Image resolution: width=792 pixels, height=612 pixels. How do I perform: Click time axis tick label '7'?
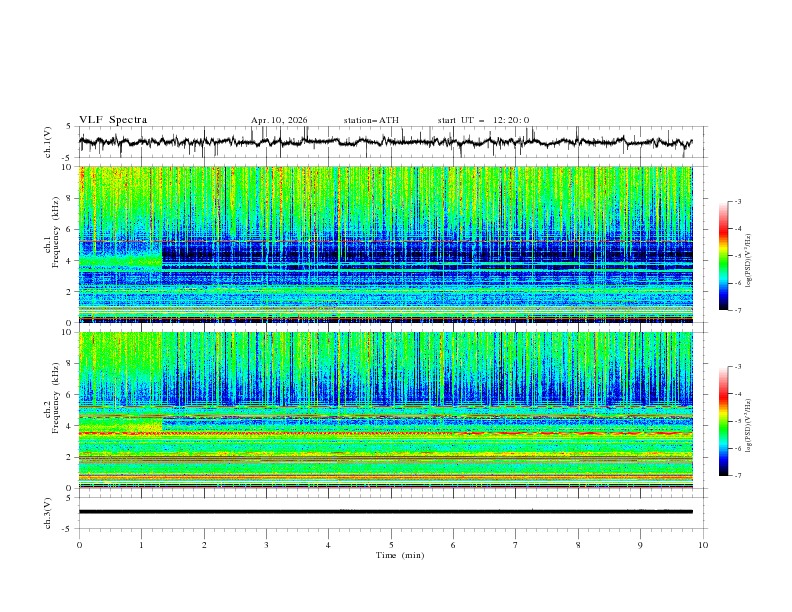[516, 545]
